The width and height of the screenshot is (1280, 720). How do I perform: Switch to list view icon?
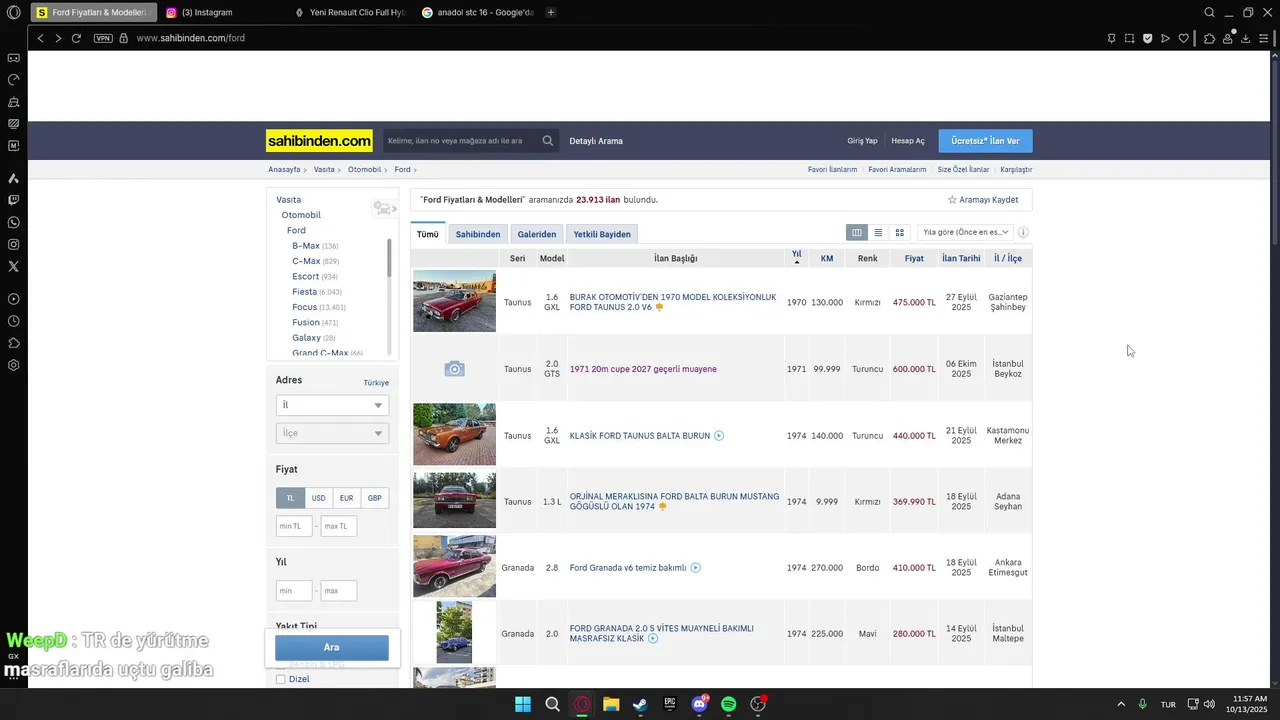click(x=878, y=233)
